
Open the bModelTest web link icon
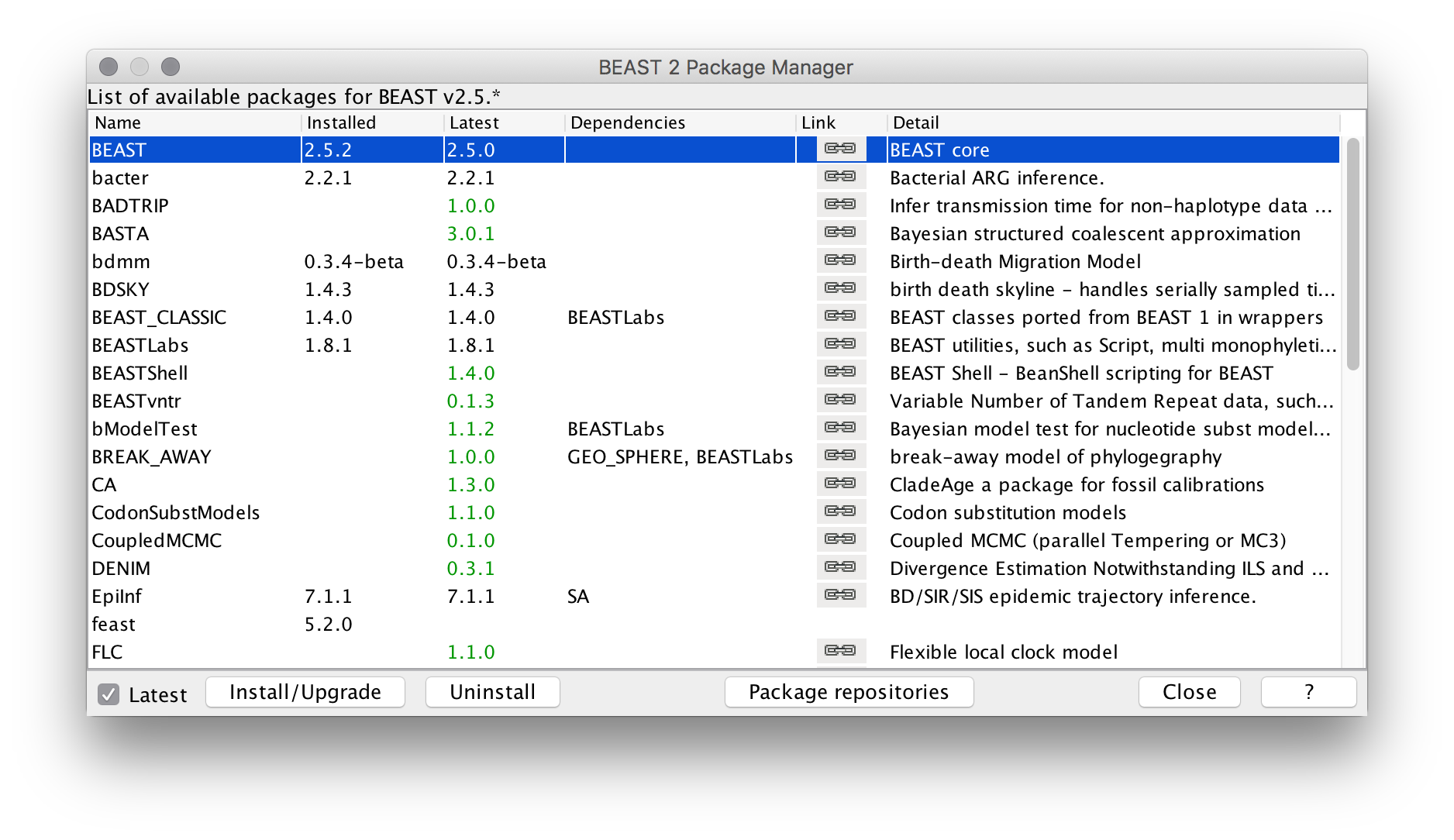840,428
